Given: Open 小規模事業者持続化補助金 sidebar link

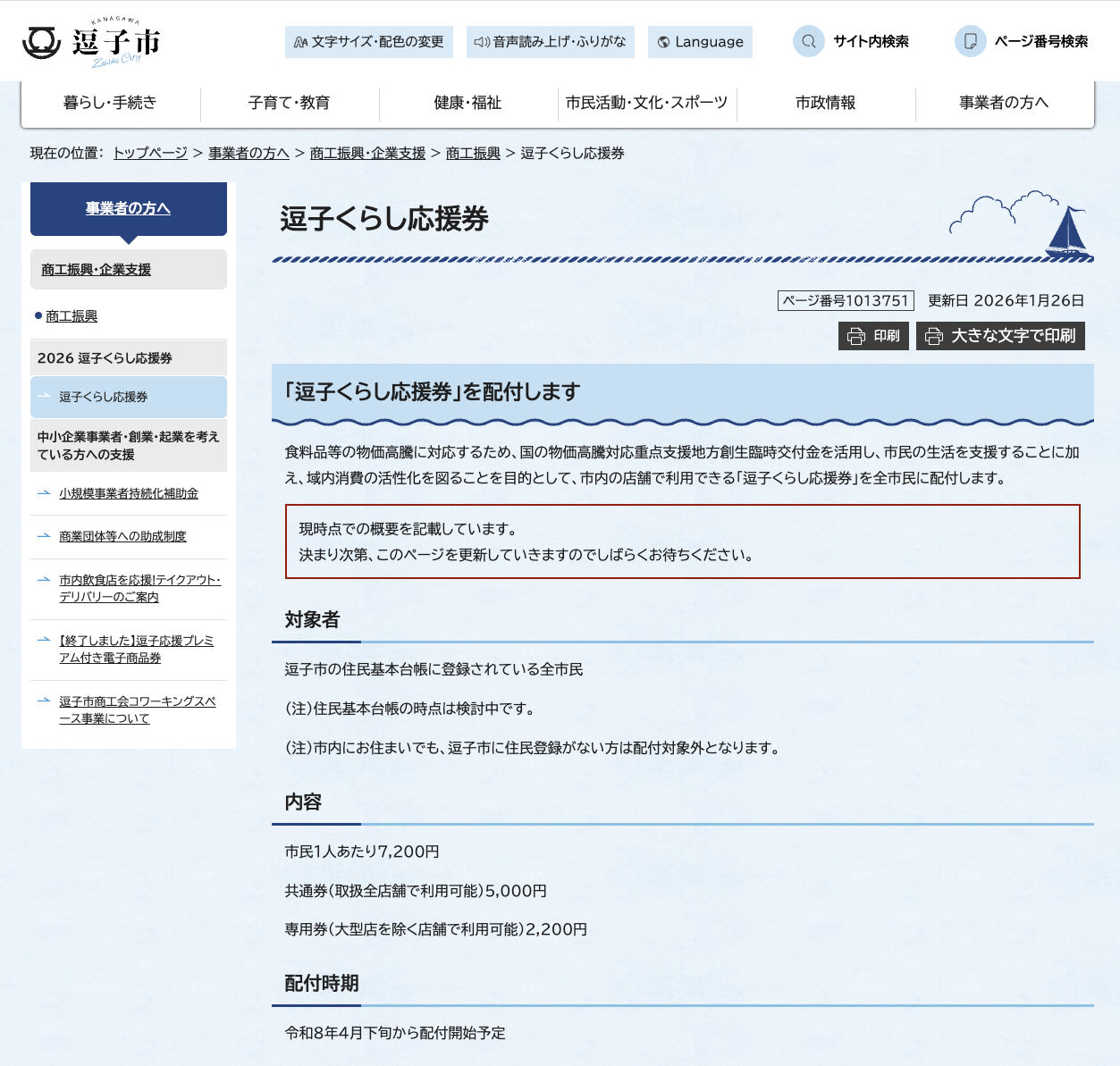Looking at the screenshot, I should point(129,493).
